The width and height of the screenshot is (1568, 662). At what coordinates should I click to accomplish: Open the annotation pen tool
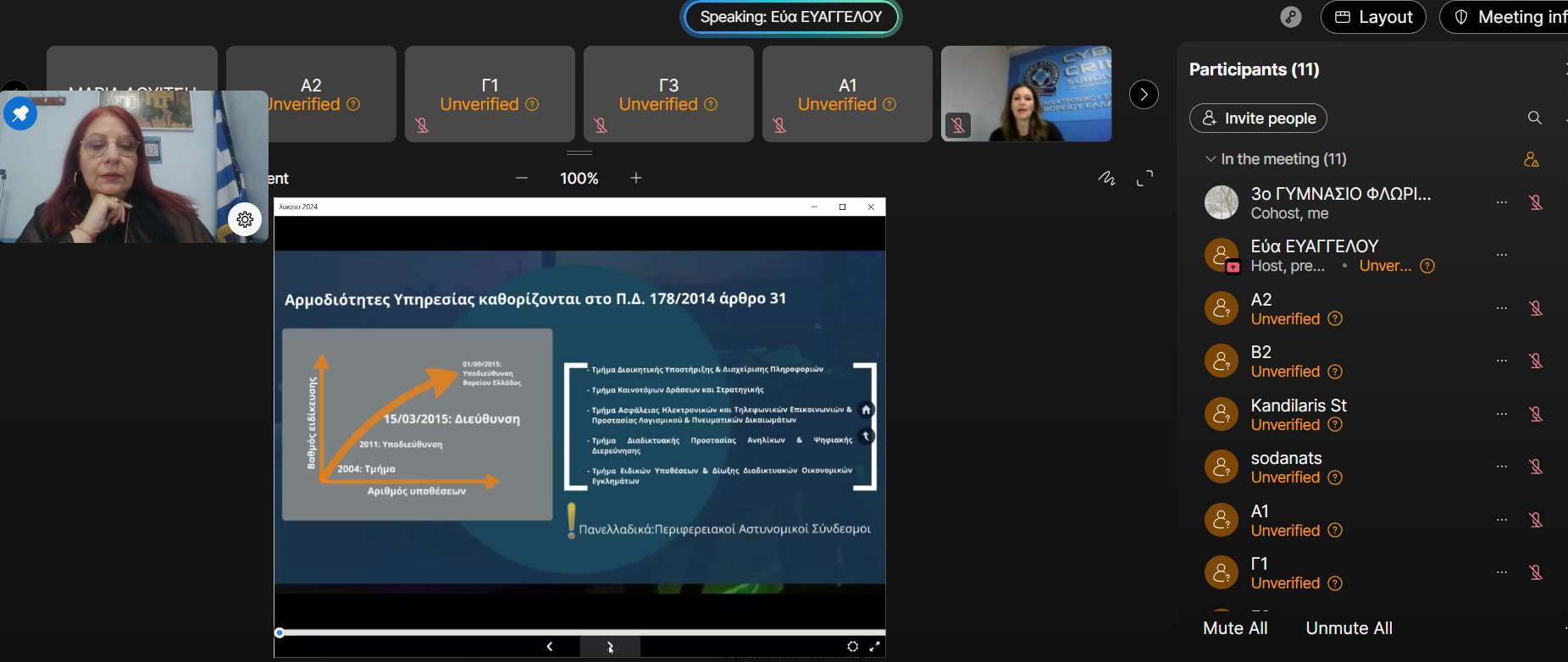pos(1106,179)
